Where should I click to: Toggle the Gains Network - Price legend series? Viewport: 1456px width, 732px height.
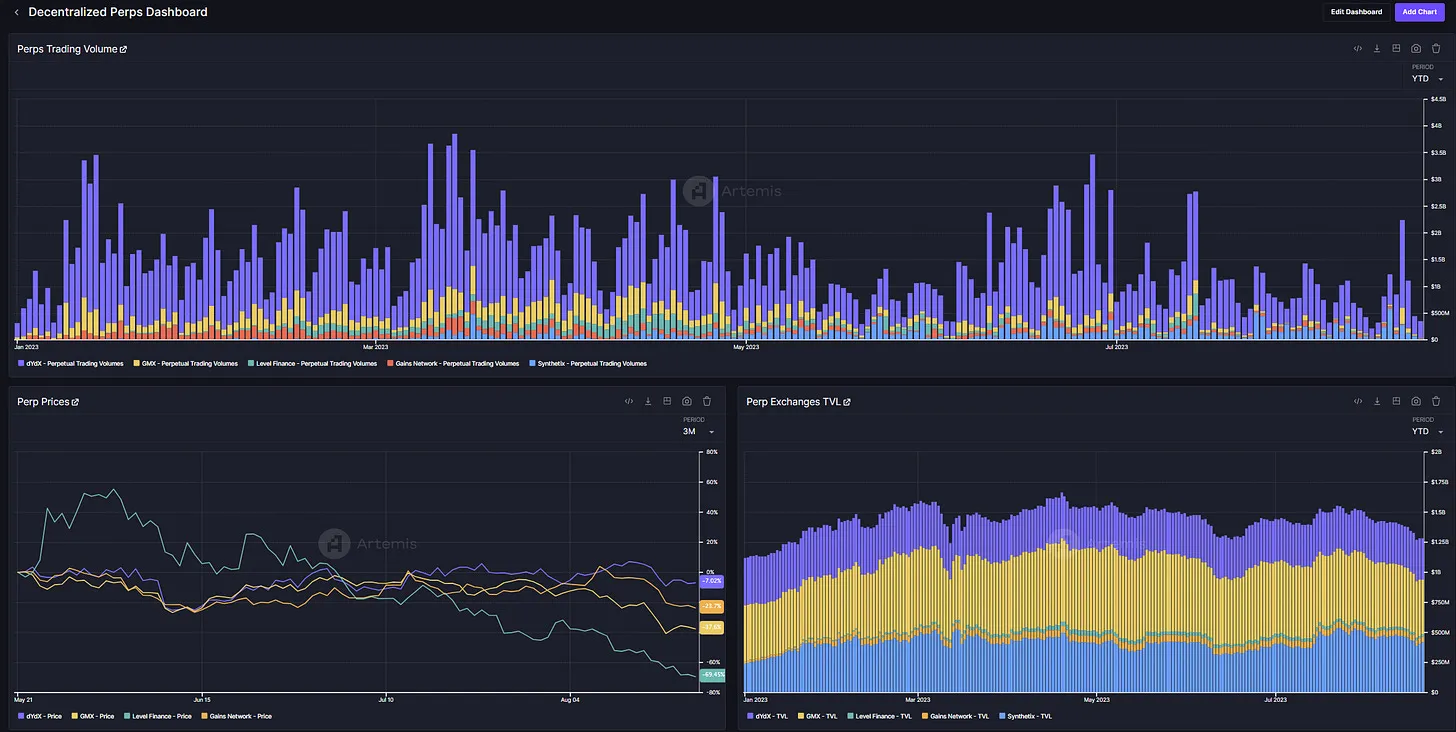pyautogui.click(x=237, y=716)
